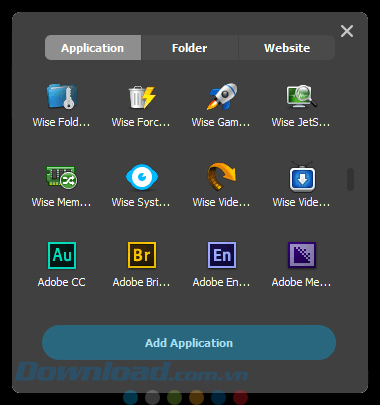
Task: Click the "Wise Fold..." label
Action: 61,122
